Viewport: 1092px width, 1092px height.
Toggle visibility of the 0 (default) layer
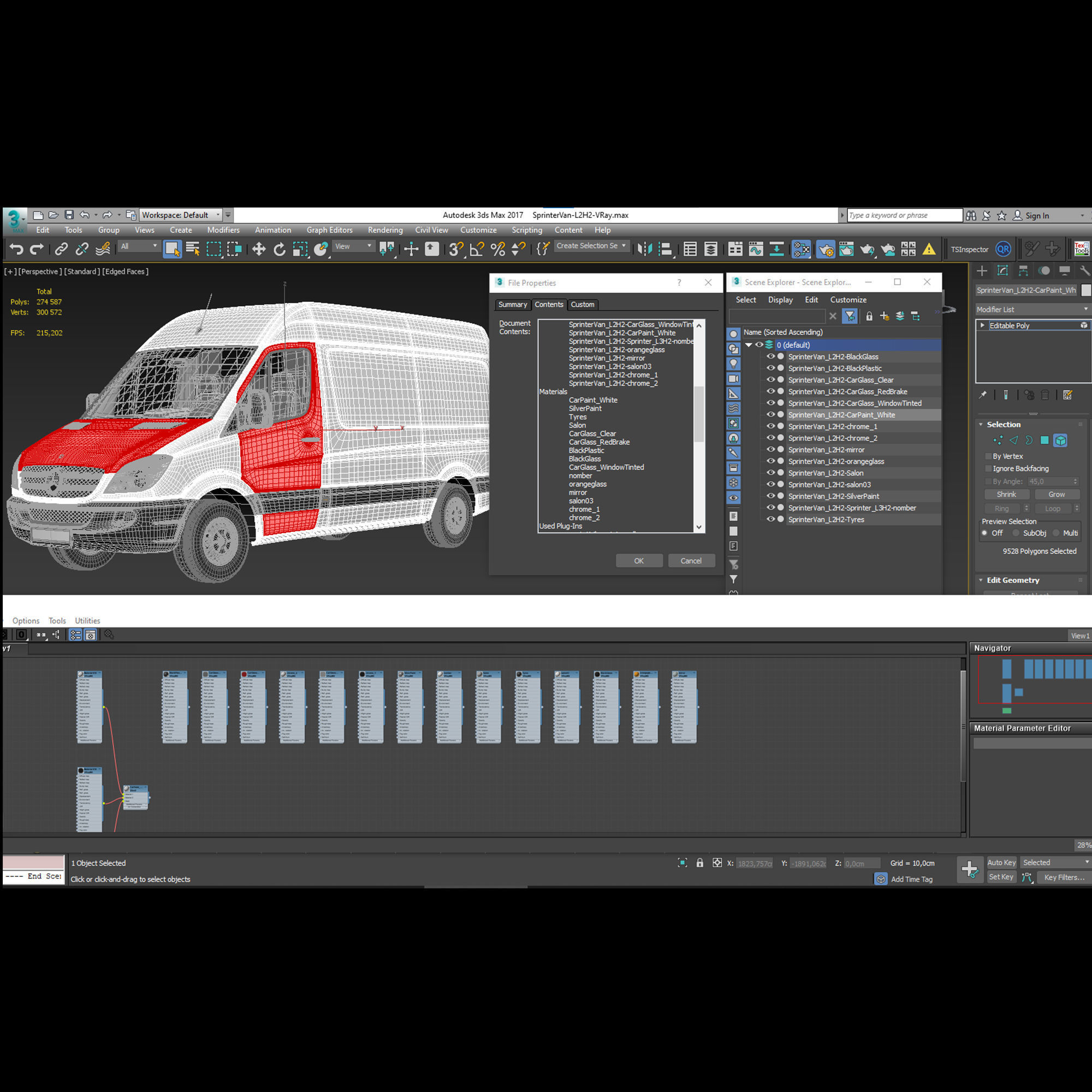[759, 345]
